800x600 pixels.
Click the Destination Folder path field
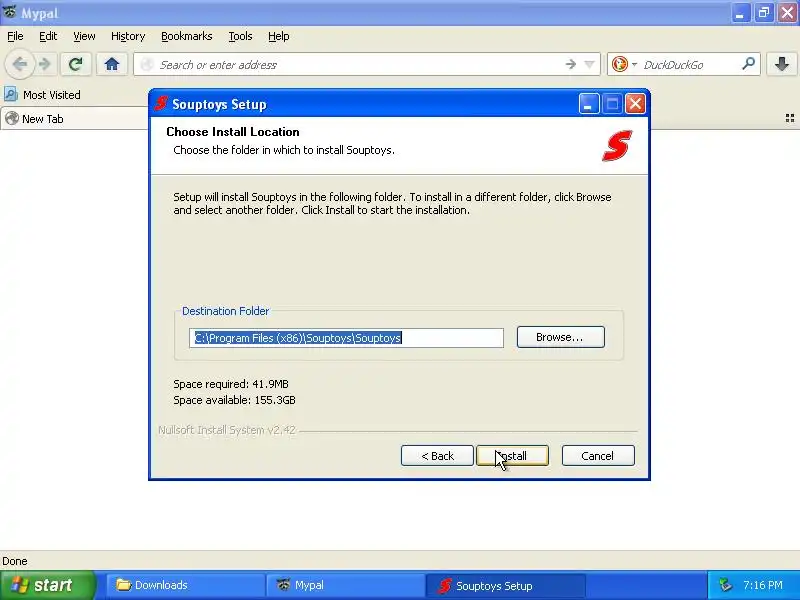[x=346, y=338]
